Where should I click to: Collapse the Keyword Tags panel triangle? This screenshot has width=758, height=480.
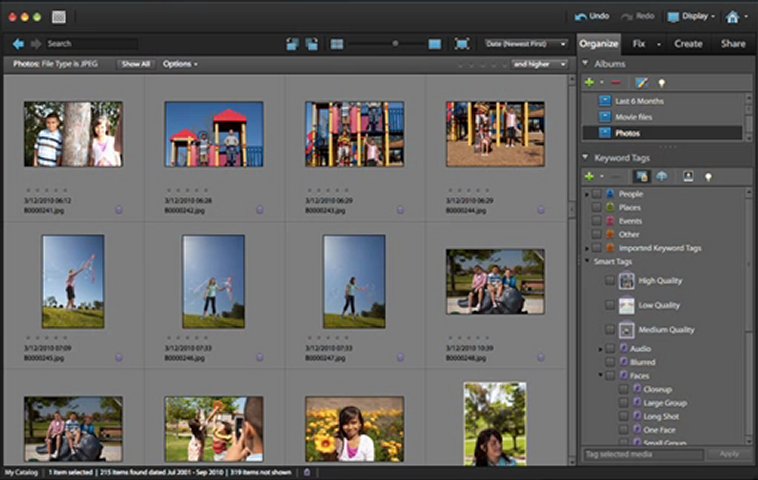tap(585, 157)
